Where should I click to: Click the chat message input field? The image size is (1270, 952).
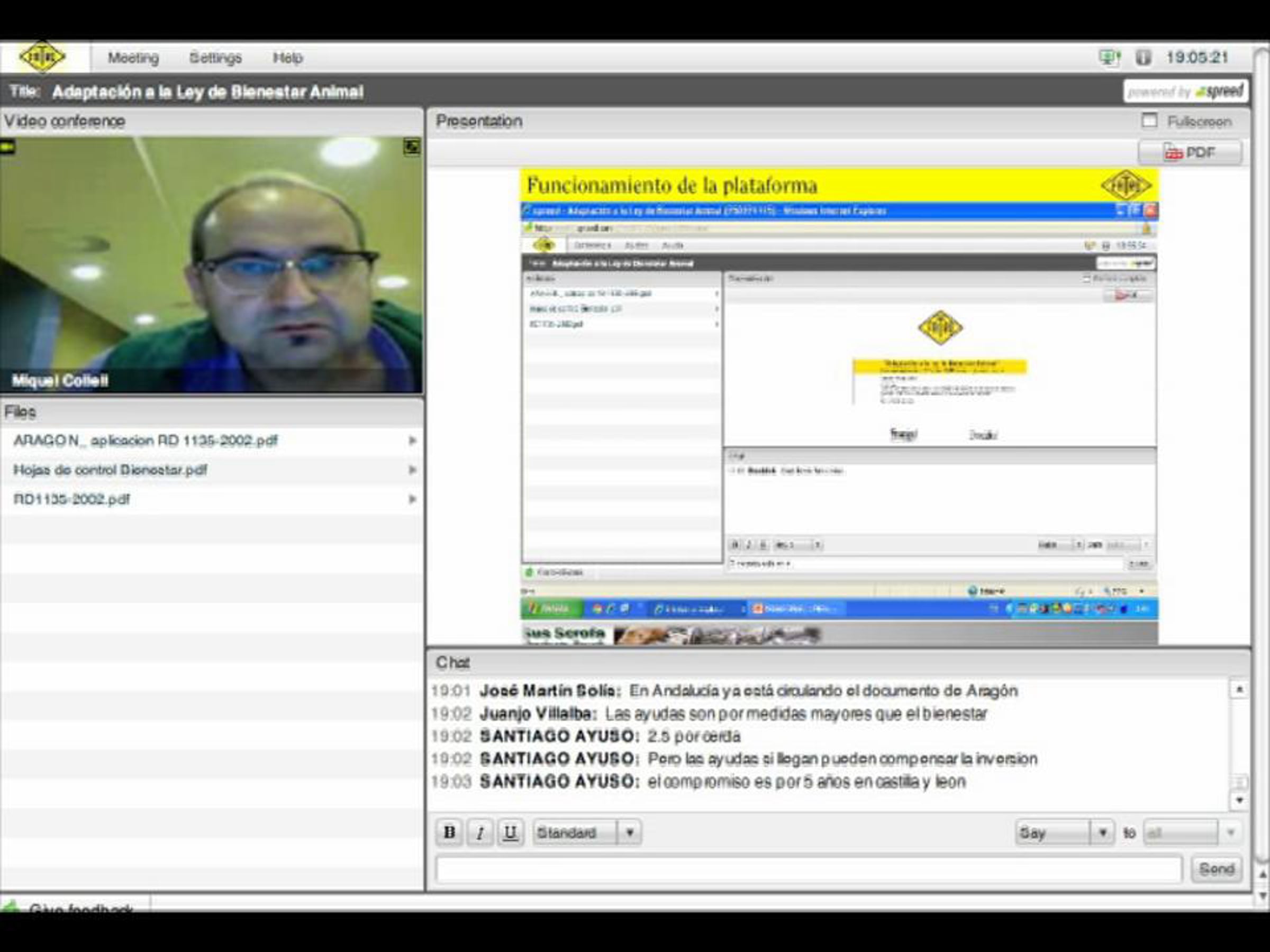(809, 869)
